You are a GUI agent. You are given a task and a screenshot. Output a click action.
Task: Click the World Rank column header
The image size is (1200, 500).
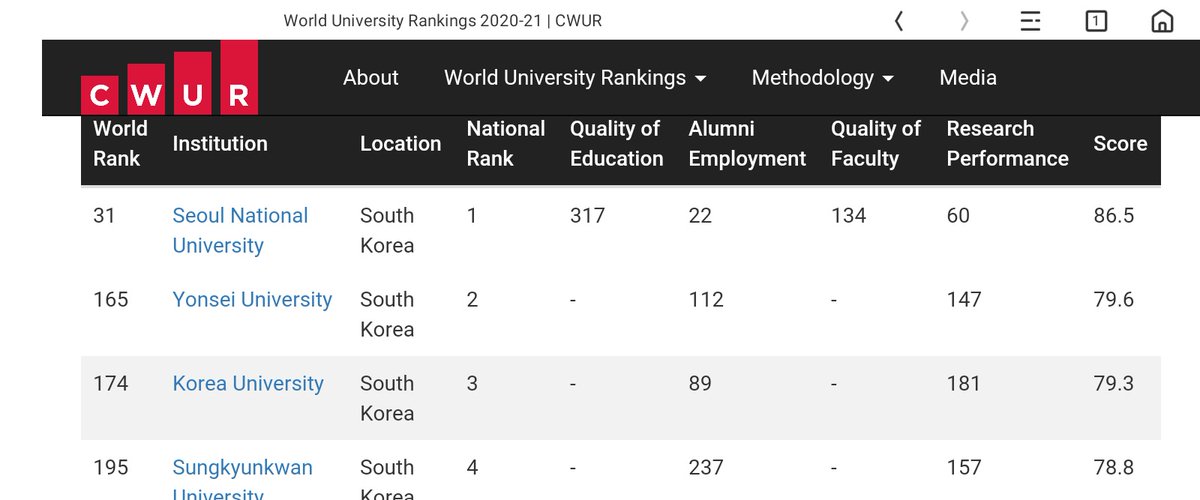120,143
